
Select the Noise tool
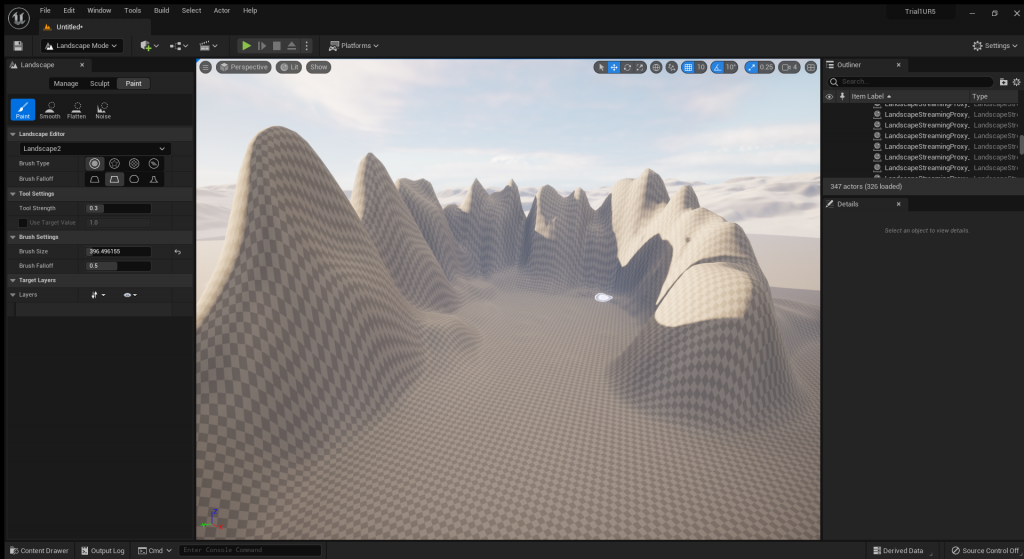(x=103, y=110)
